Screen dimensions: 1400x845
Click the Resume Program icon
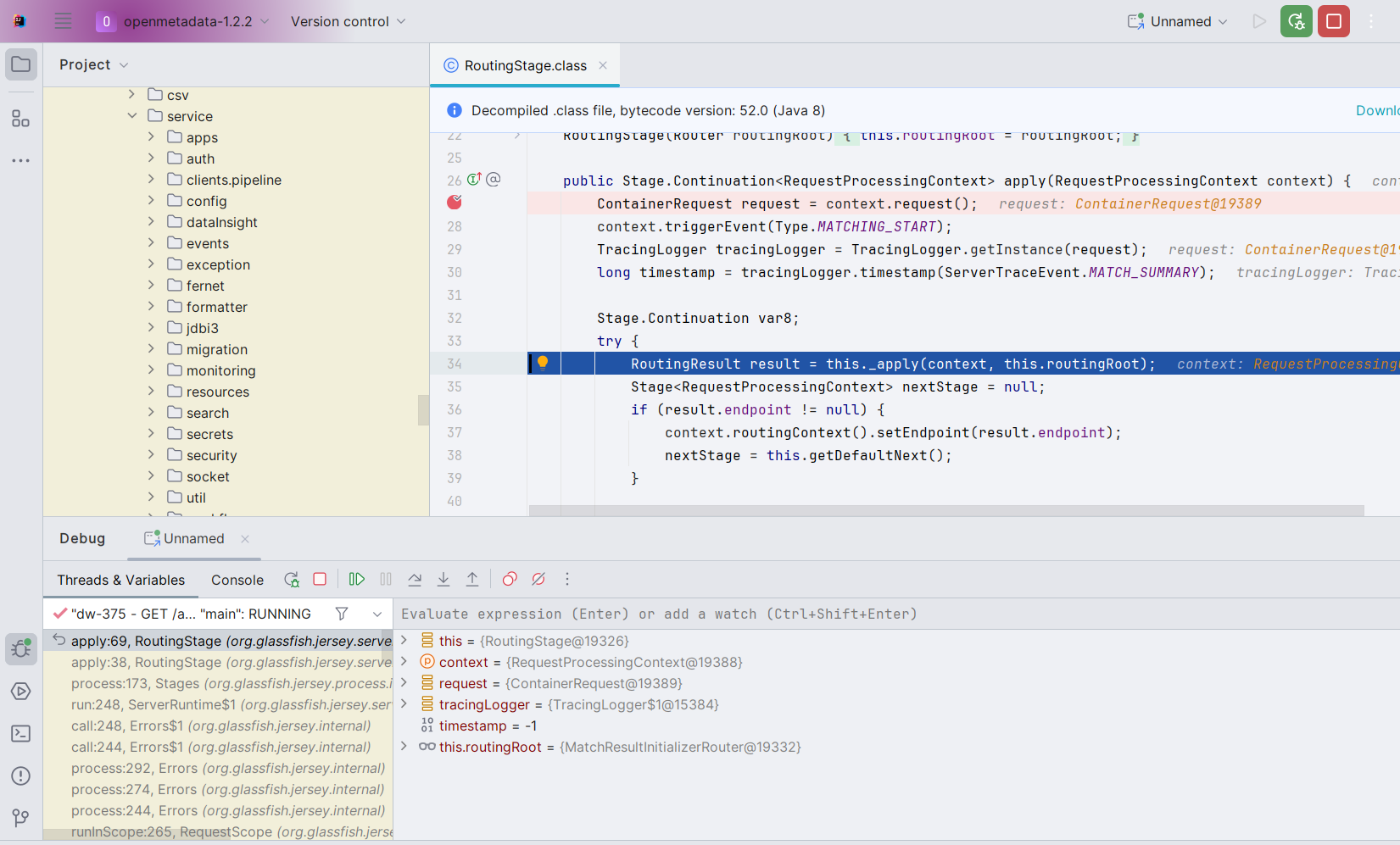(x=356, y=579)
